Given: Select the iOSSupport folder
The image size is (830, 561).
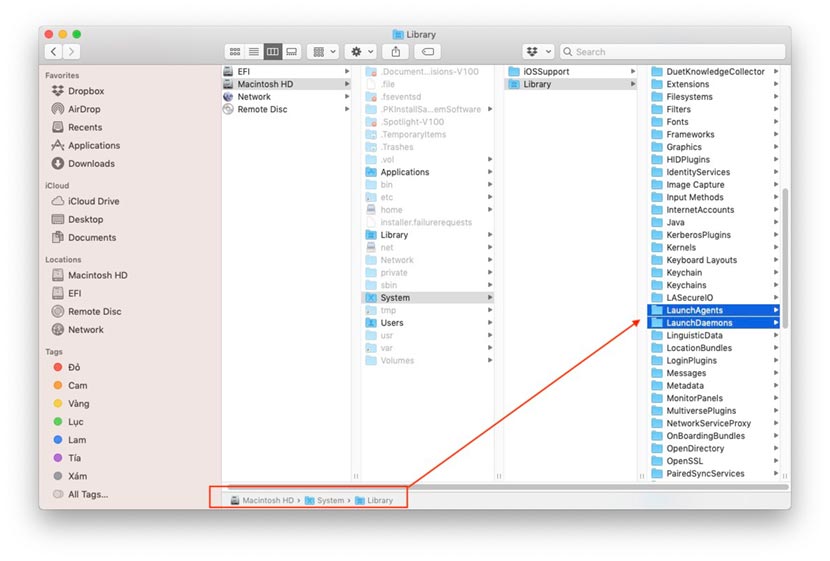Looking at the screenshot, I should [x=571, y=71].
